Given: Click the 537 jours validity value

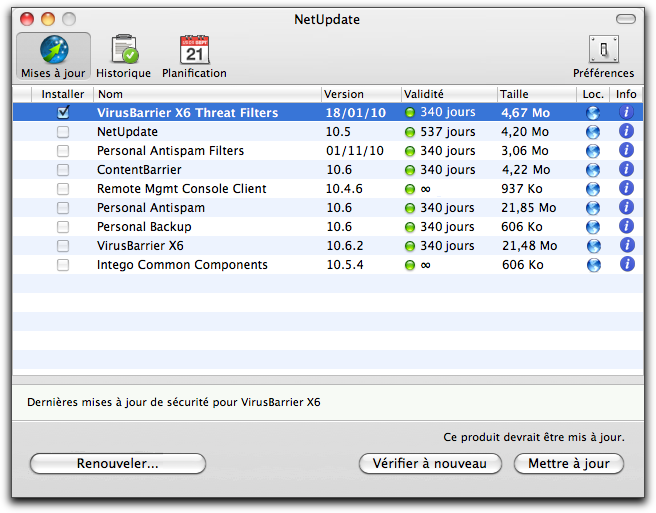Looking at the screenshot, I should (x=448, y=132).
